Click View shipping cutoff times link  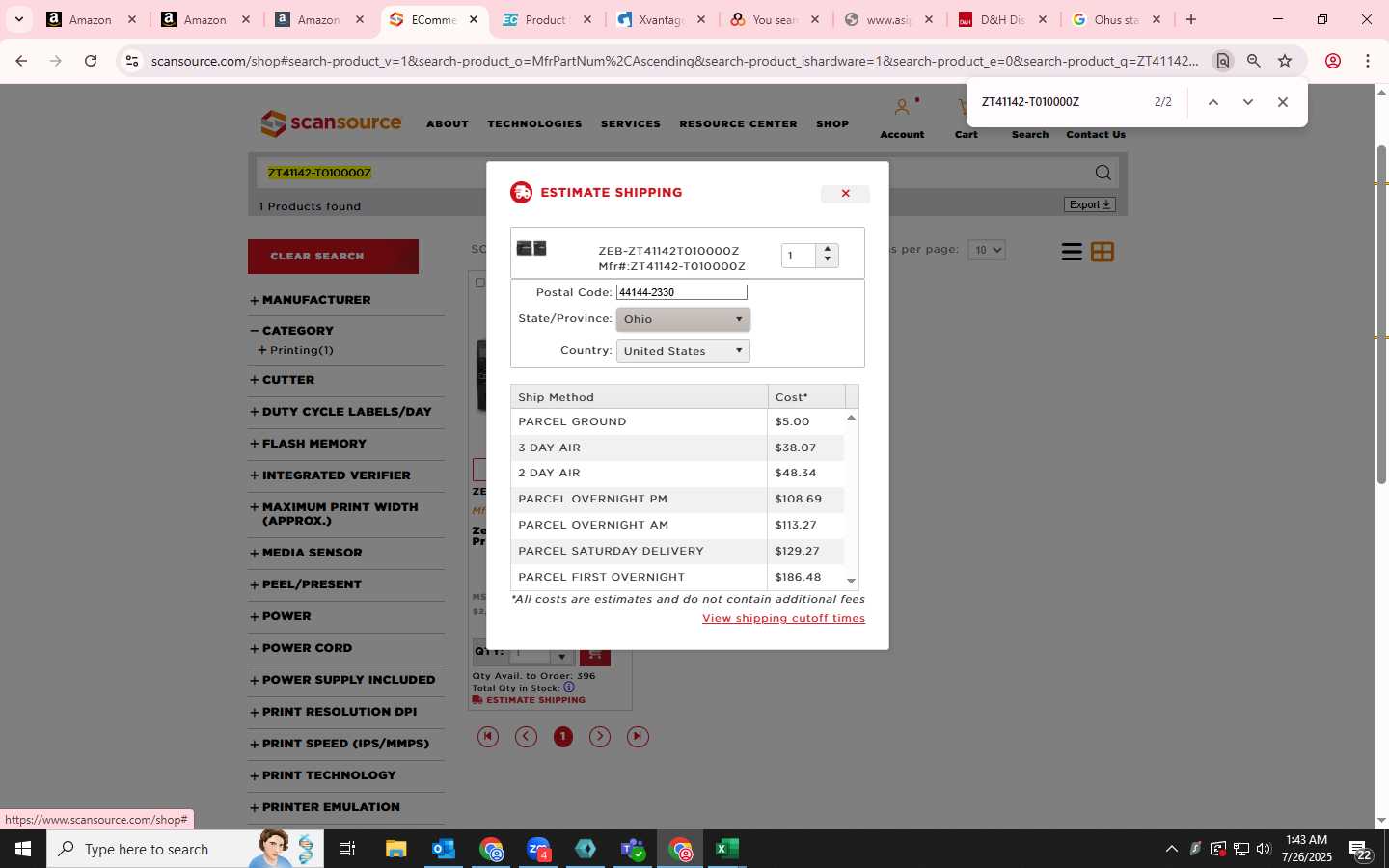(783, 618)
